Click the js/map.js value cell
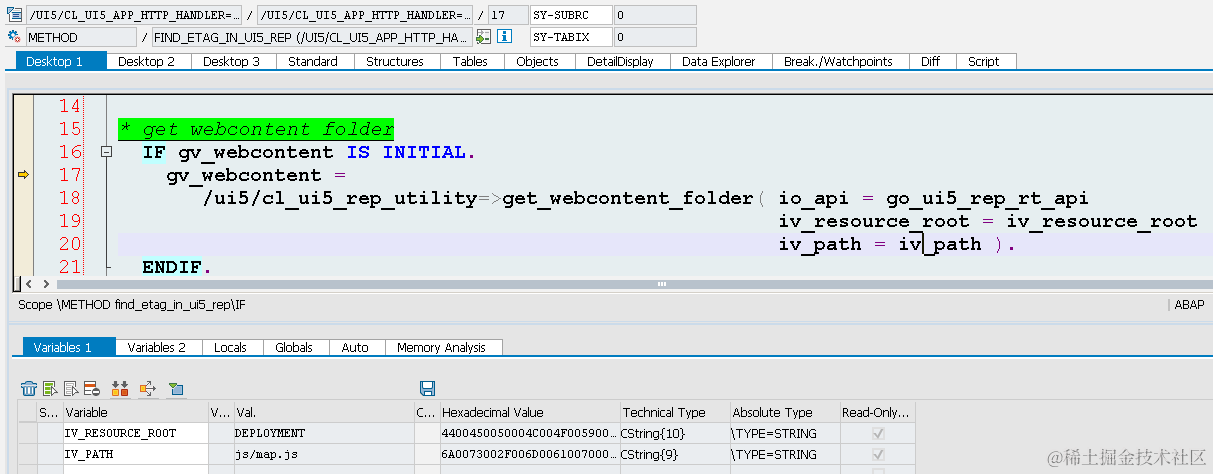1213x474 pixels. [322, 454]
